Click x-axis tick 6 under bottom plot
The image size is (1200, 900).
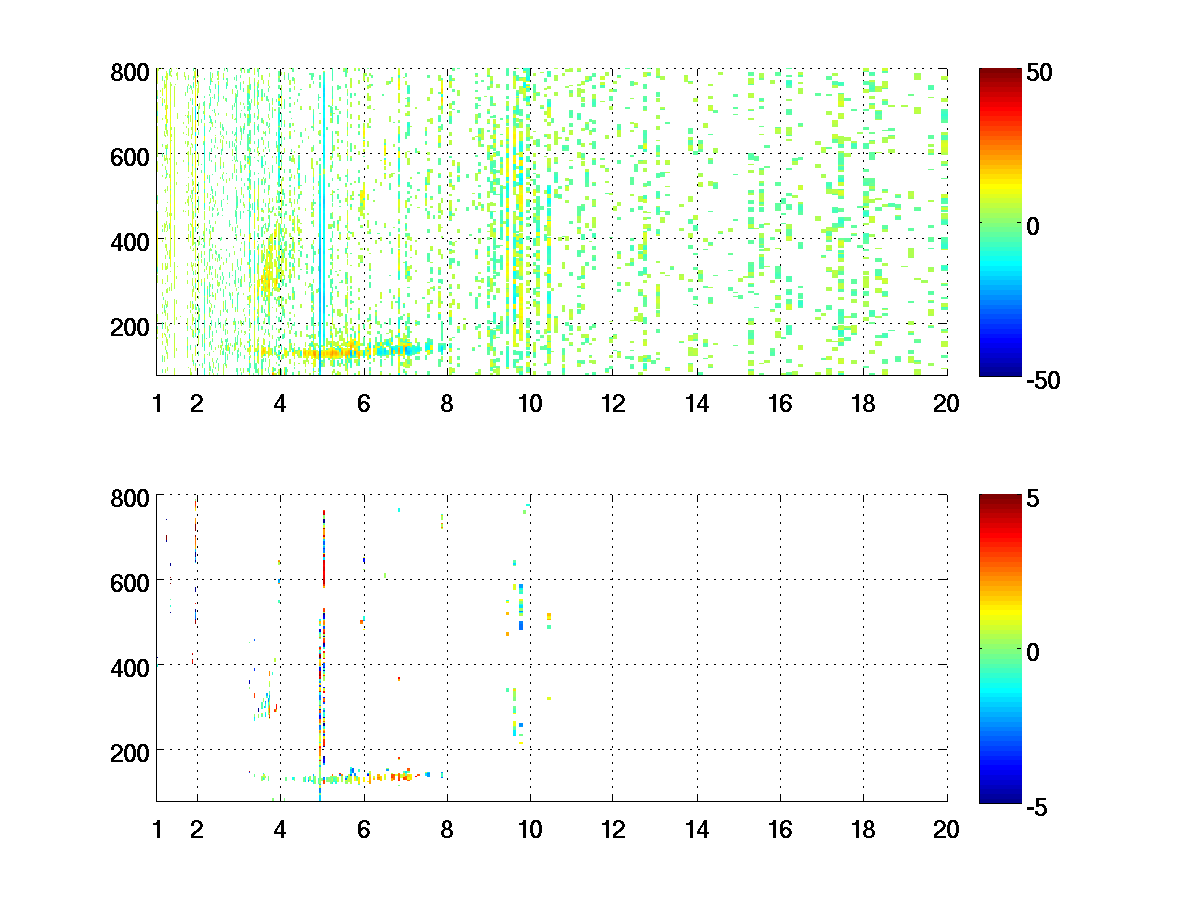pyautogui.click(x=364, y=829)
